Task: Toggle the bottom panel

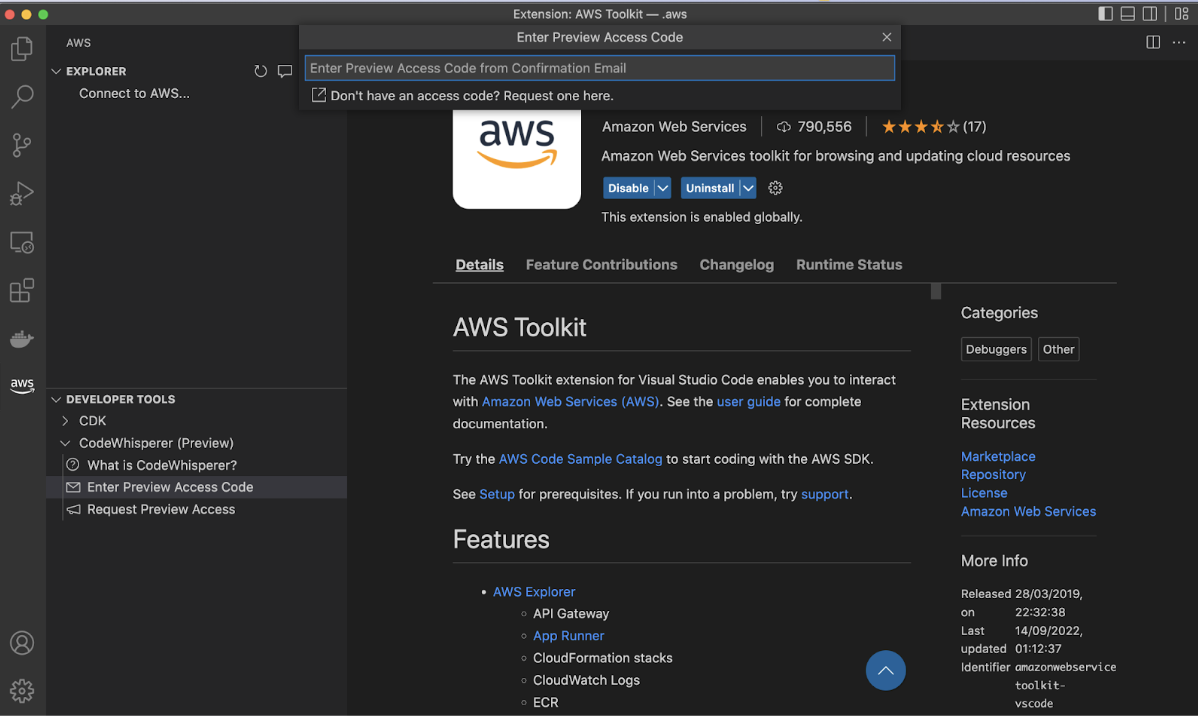Action: pyautogui.click(x=1128, y=14)
